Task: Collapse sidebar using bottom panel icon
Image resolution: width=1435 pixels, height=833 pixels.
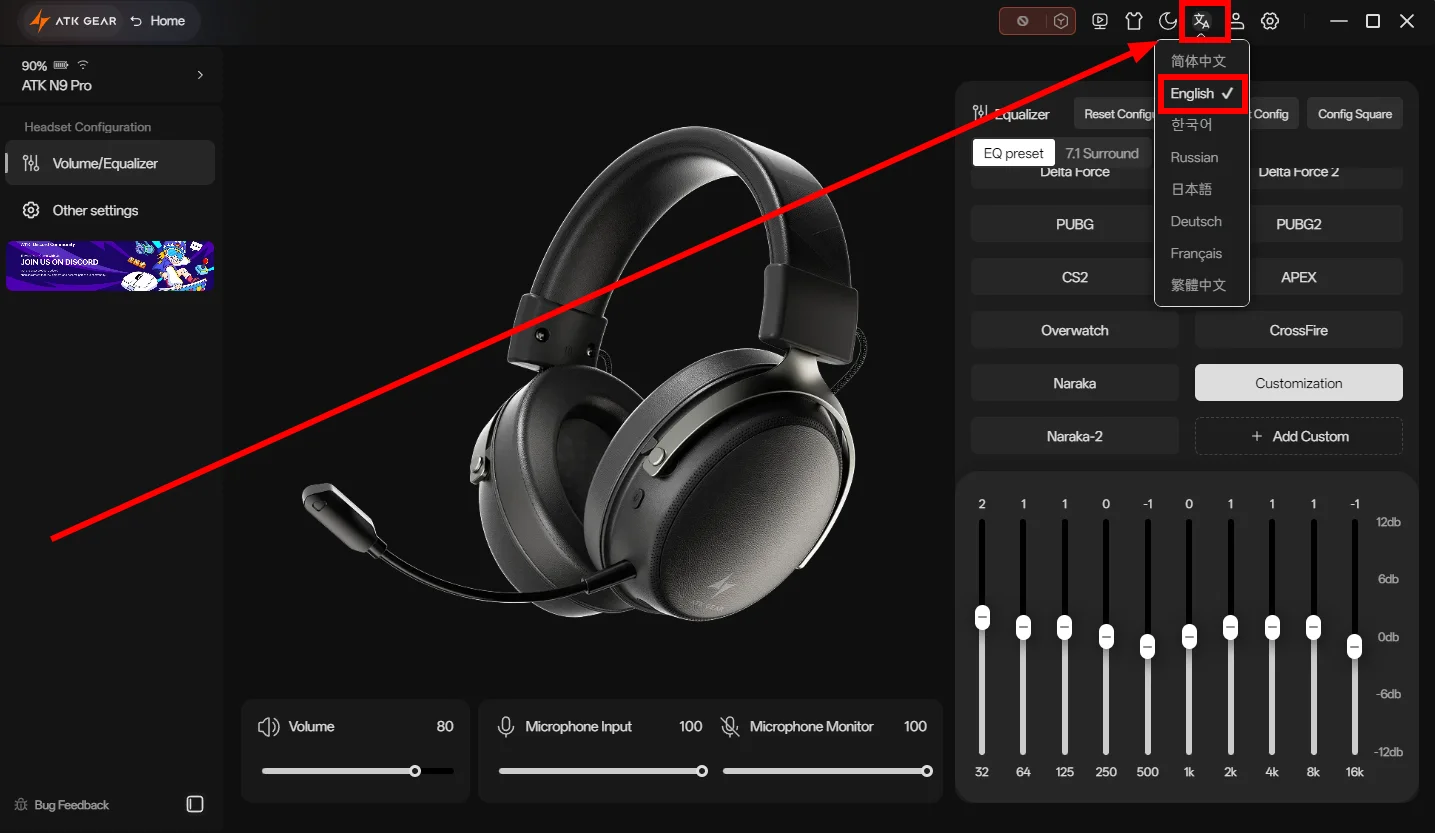Action: click(195, 804)
